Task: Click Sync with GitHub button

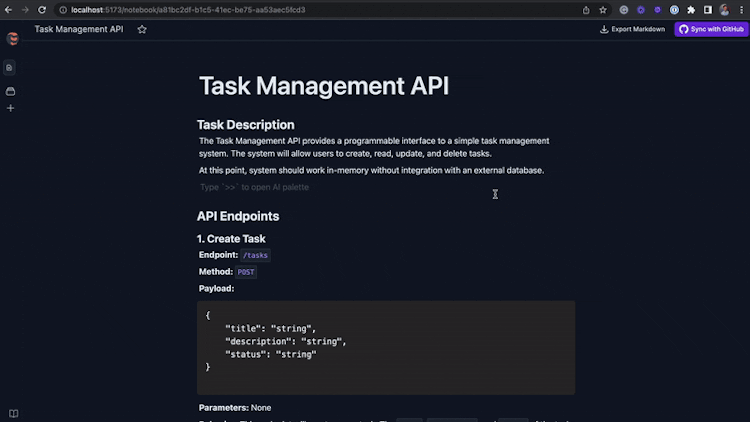Action: (x=711, y=30)
